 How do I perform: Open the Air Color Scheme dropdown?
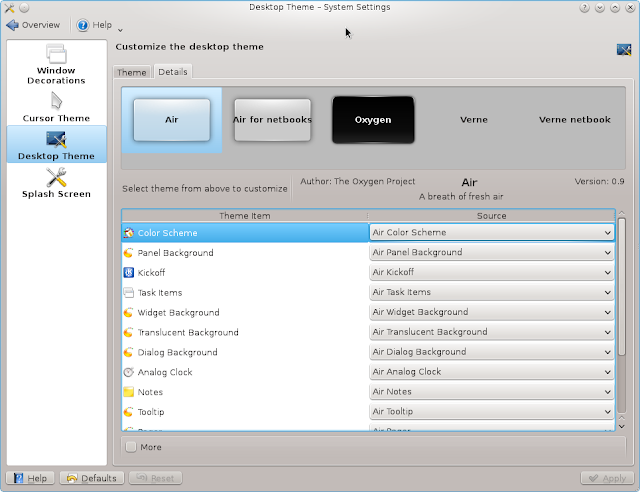click(492, 232)
